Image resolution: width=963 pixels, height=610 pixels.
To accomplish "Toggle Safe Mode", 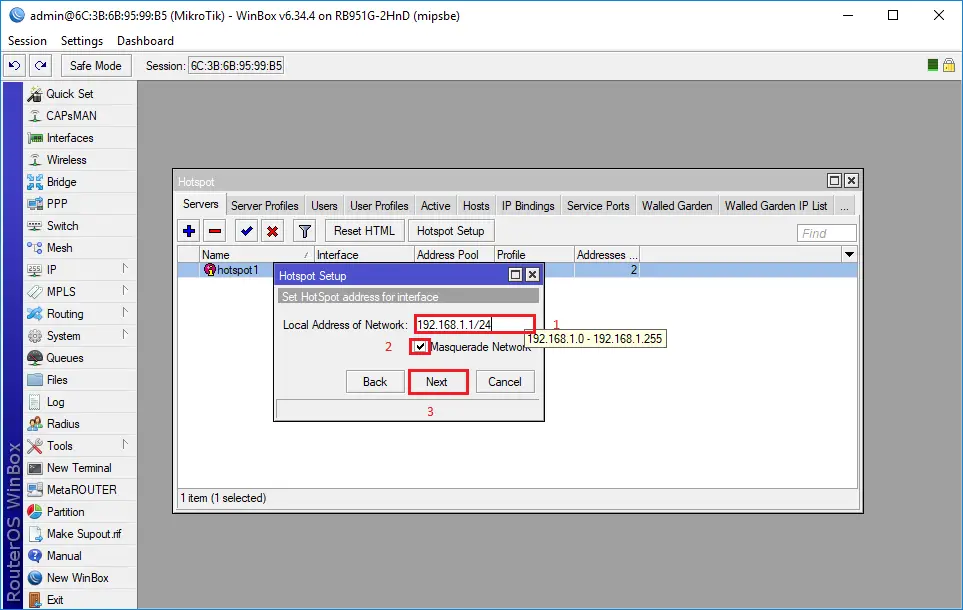I will pyautogui.click(x=96, y=66).
